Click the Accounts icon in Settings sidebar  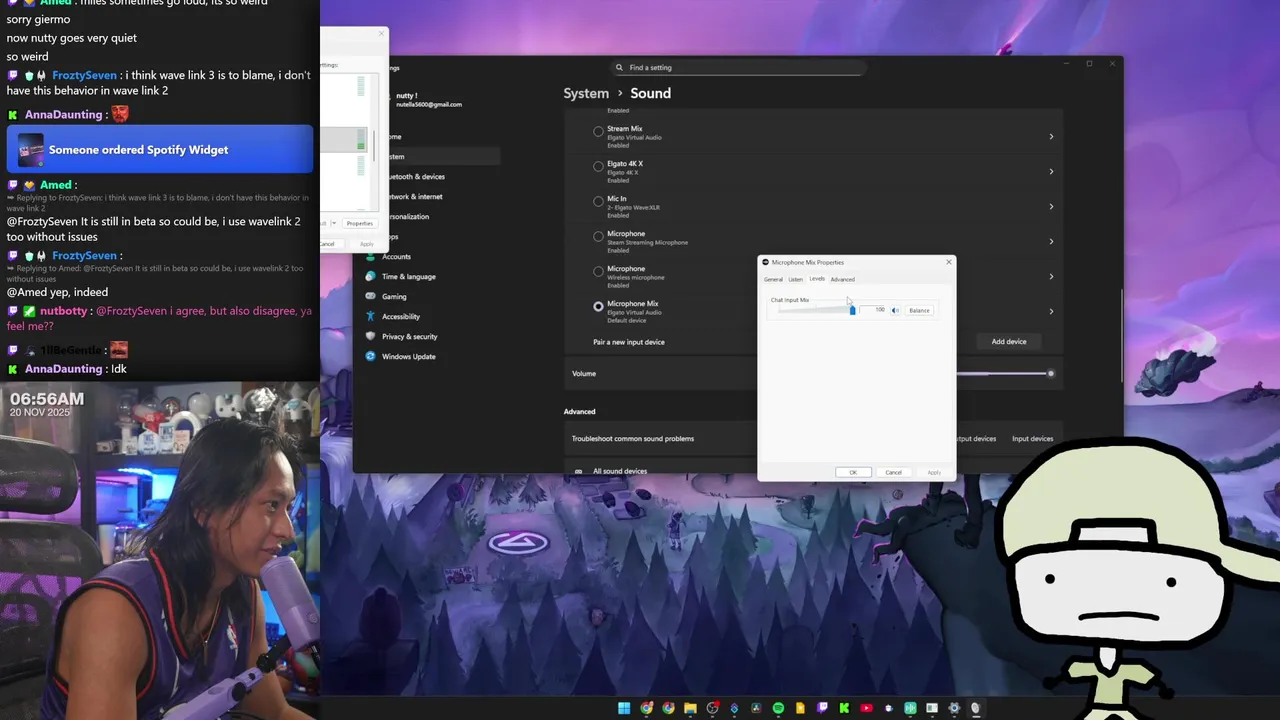click(x=371, y=256)
